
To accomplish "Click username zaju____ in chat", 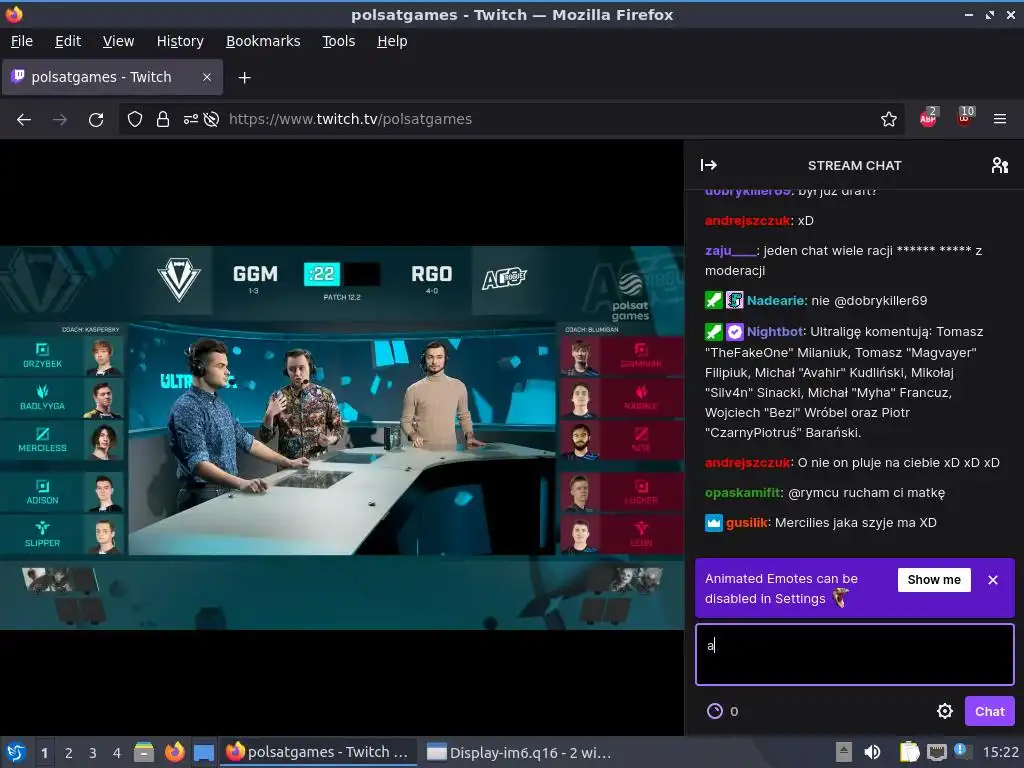I will click(x=730, y=251).
